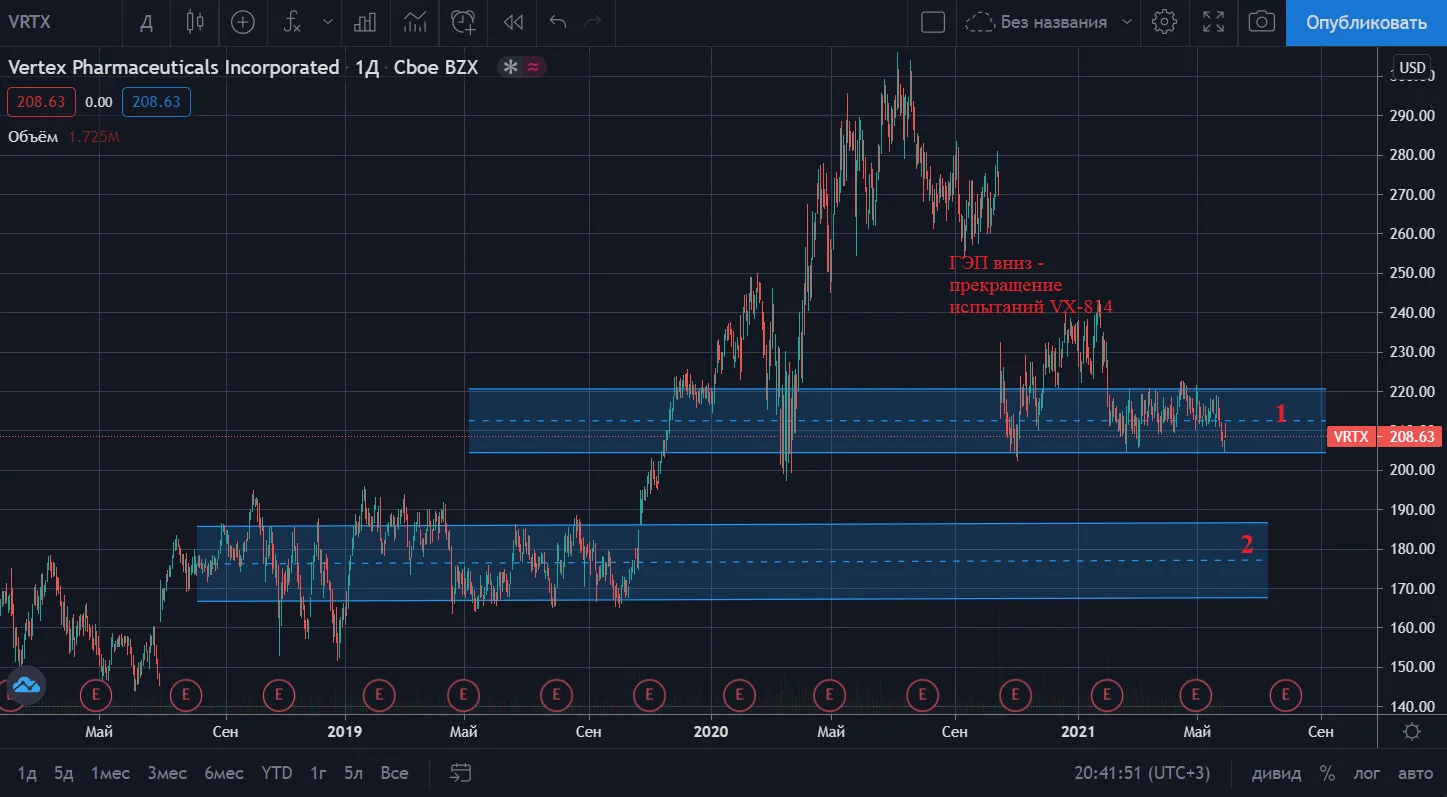The image size is (1447, 797).
Task: Toggle logarithmic scale (лог)
Action: click(1368, 773)
